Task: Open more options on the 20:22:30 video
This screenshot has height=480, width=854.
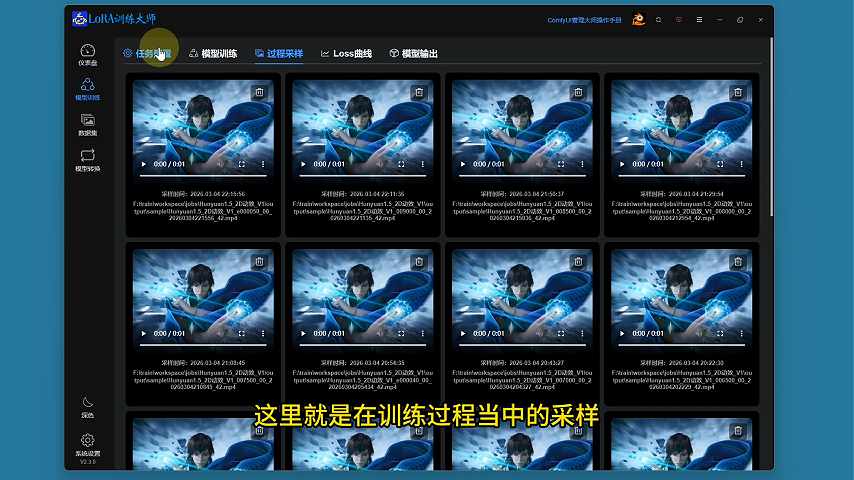Action: (x=741, y=333)
